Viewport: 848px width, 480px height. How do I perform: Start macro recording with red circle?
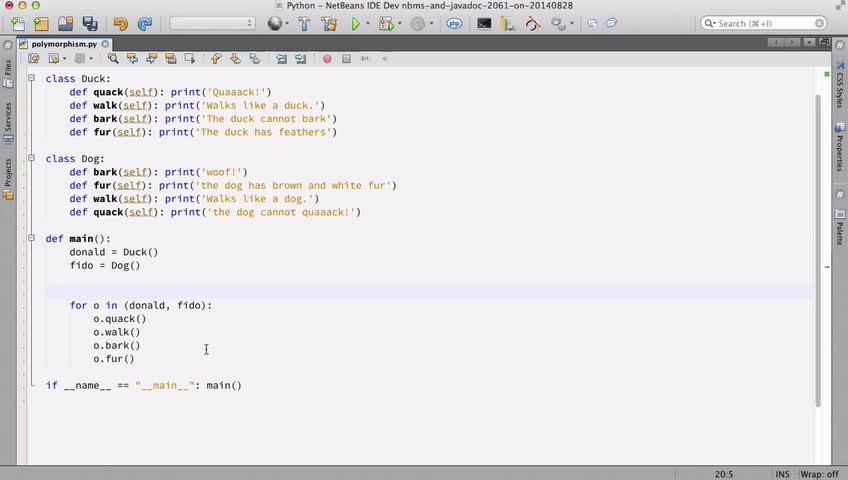327,58
